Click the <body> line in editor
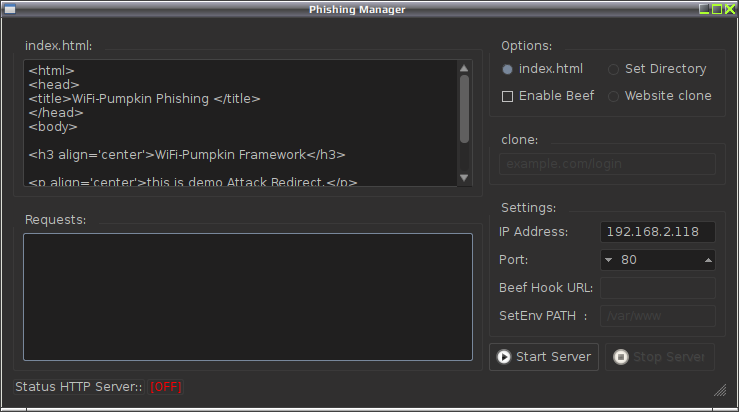The width and height of the screenshot is (739, 412). click(x=53, y=127)
